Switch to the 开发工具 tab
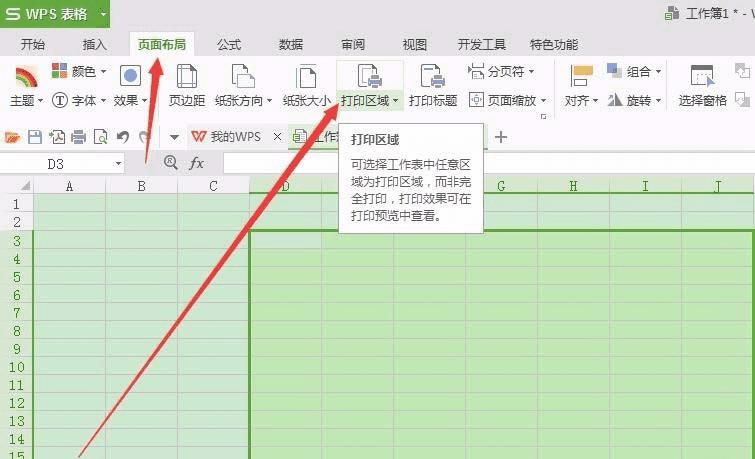This screenshot has height=459, width=755. [x=482, y=45]
